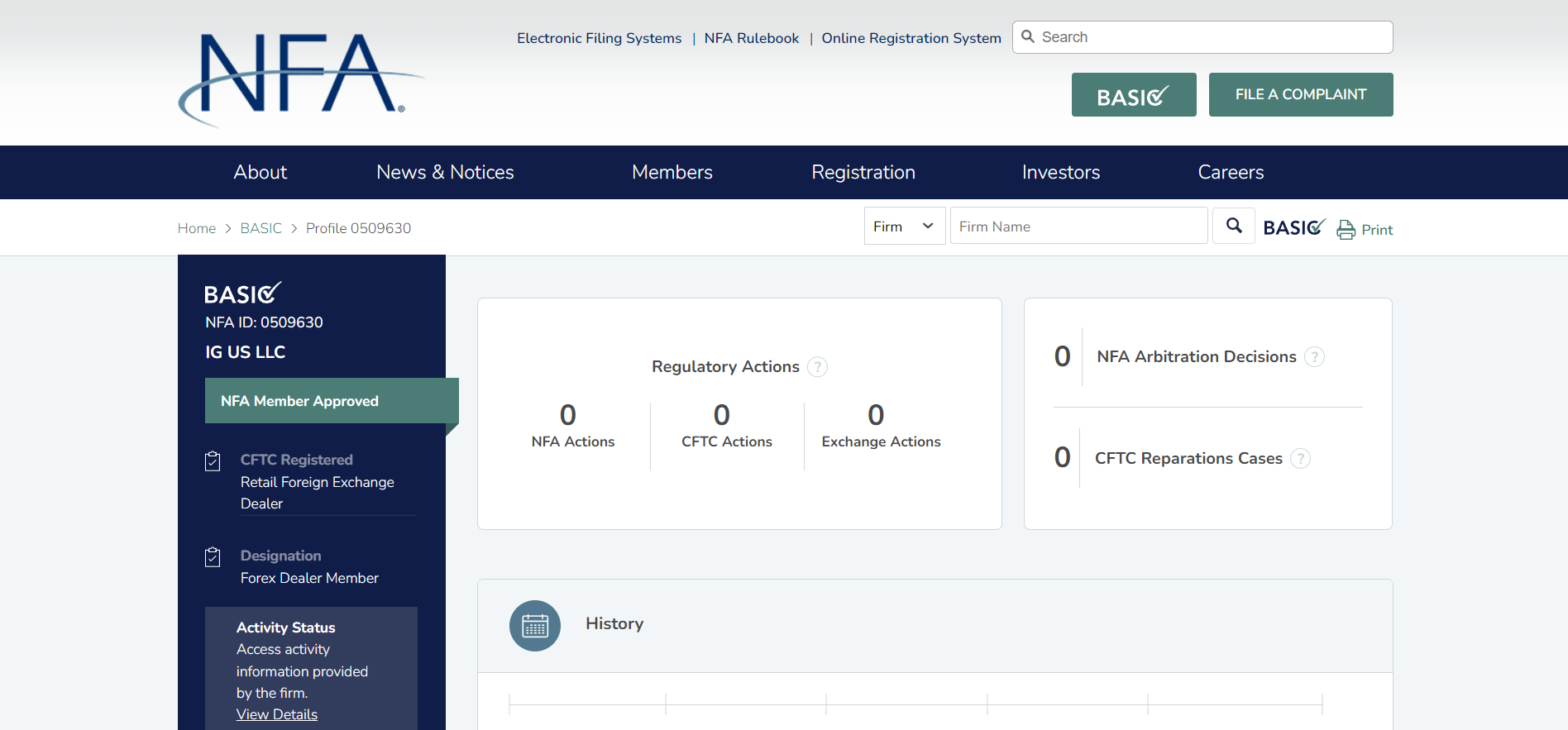Go to the NFA Rulebook link

pos(751,38)
